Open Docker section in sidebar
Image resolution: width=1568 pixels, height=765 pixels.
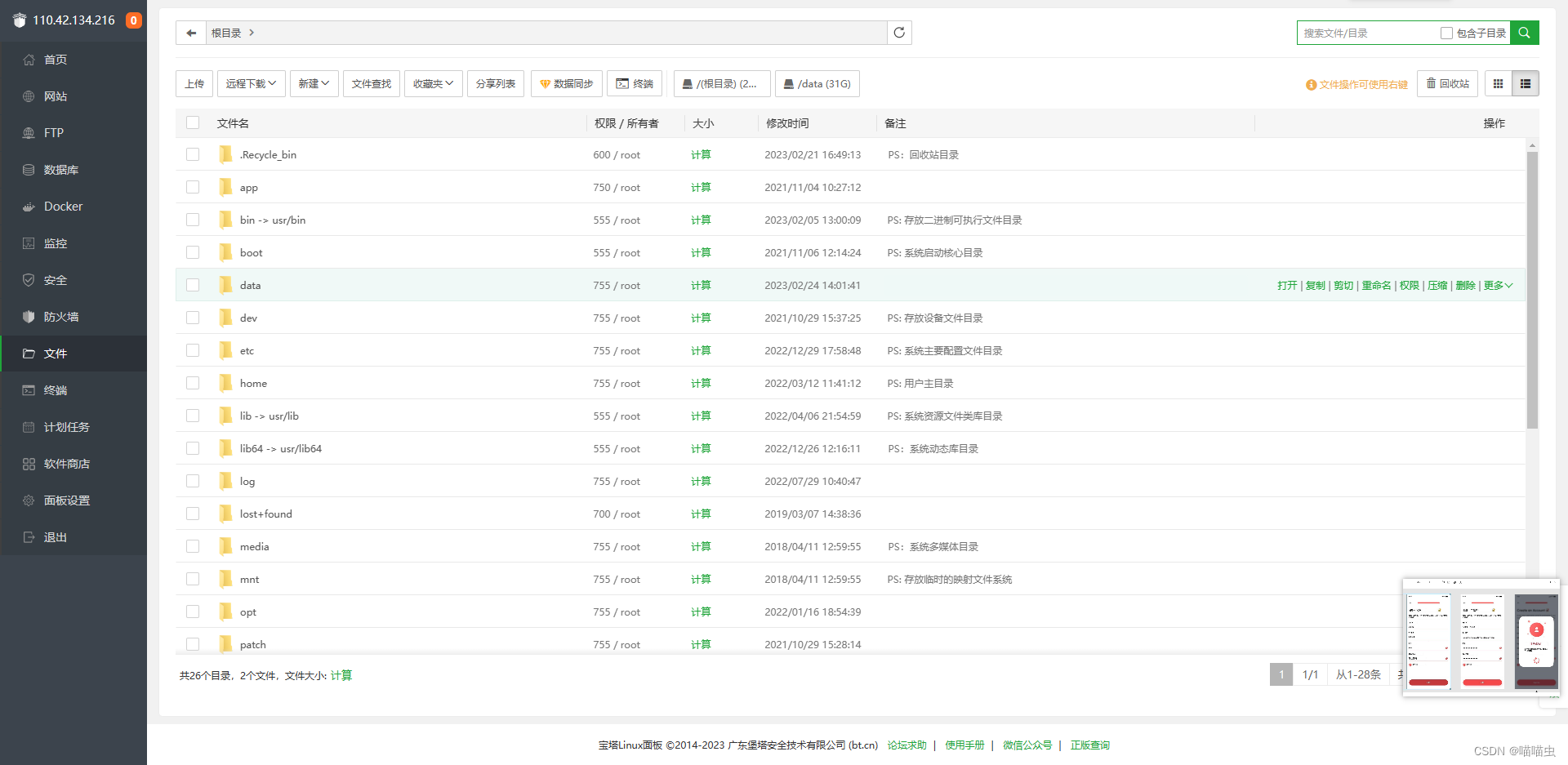[x=73, y=207]
